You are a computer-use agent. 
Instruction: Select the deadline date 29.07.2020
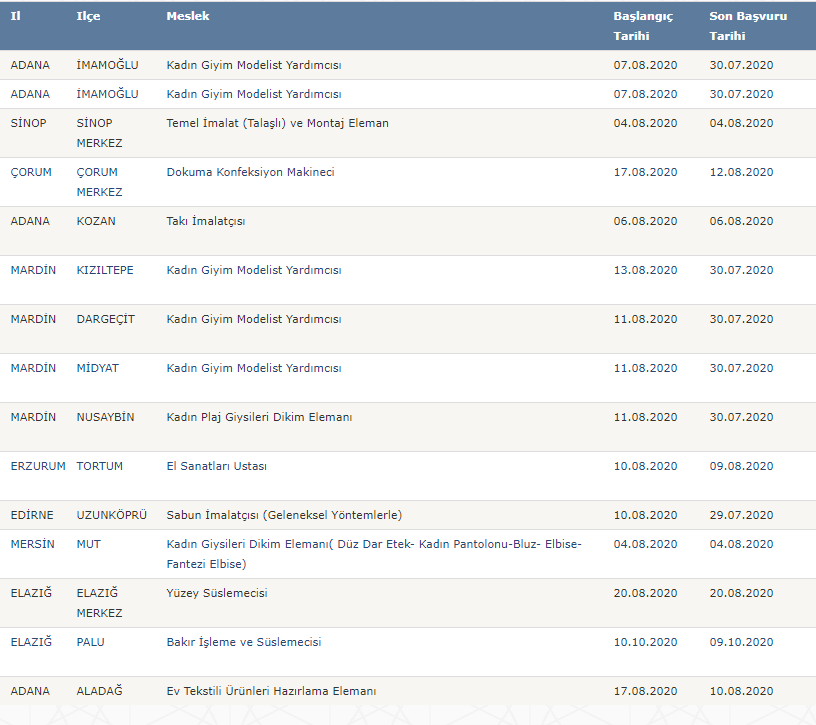[x=741, y=515]
